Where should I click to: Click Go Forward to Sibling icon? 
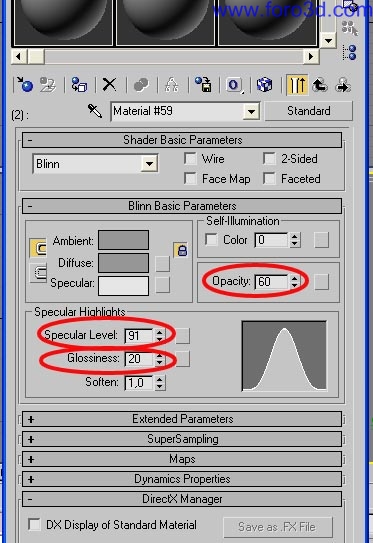(x=343, y=84)
